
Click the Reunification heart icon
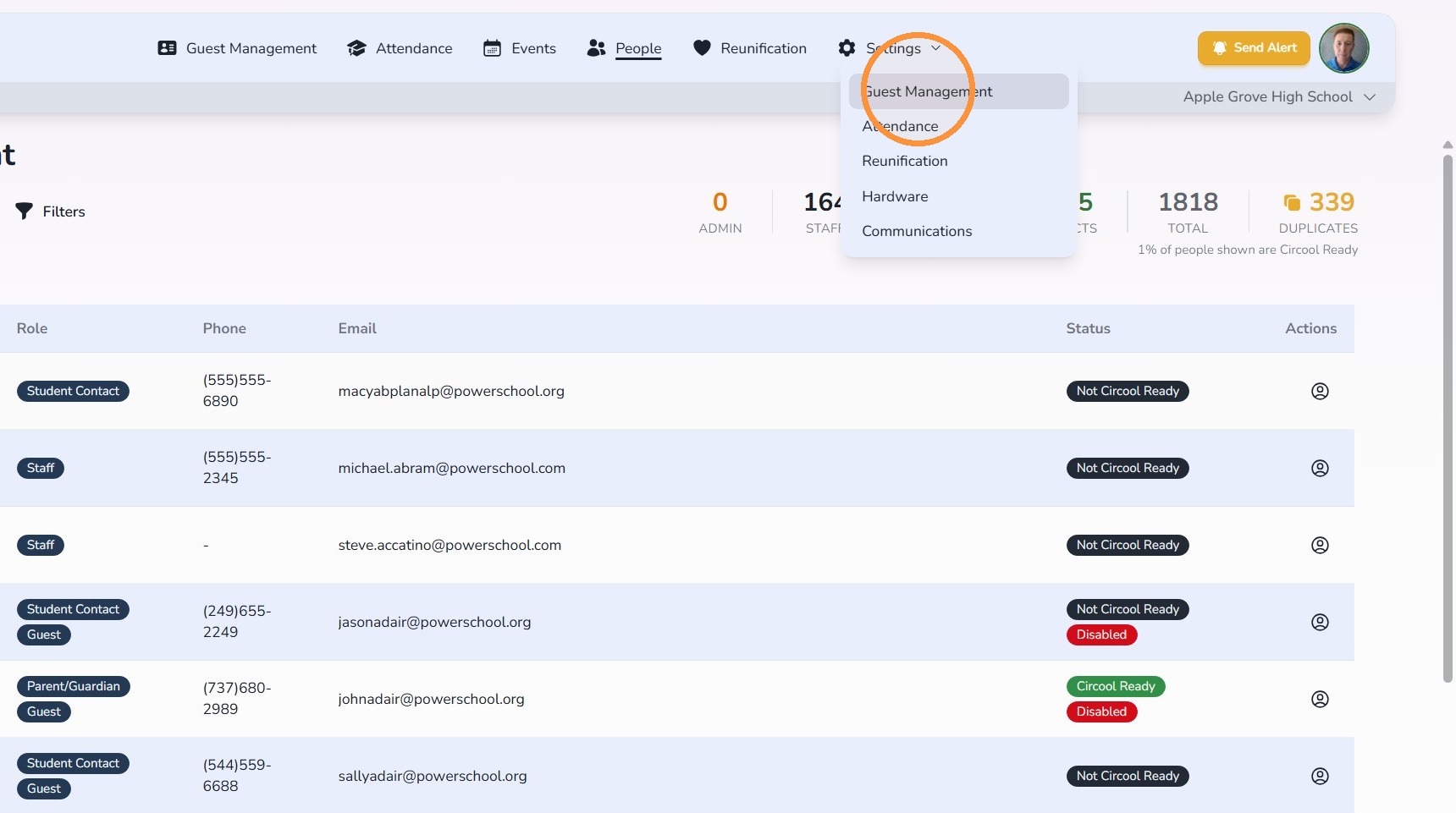702,48
